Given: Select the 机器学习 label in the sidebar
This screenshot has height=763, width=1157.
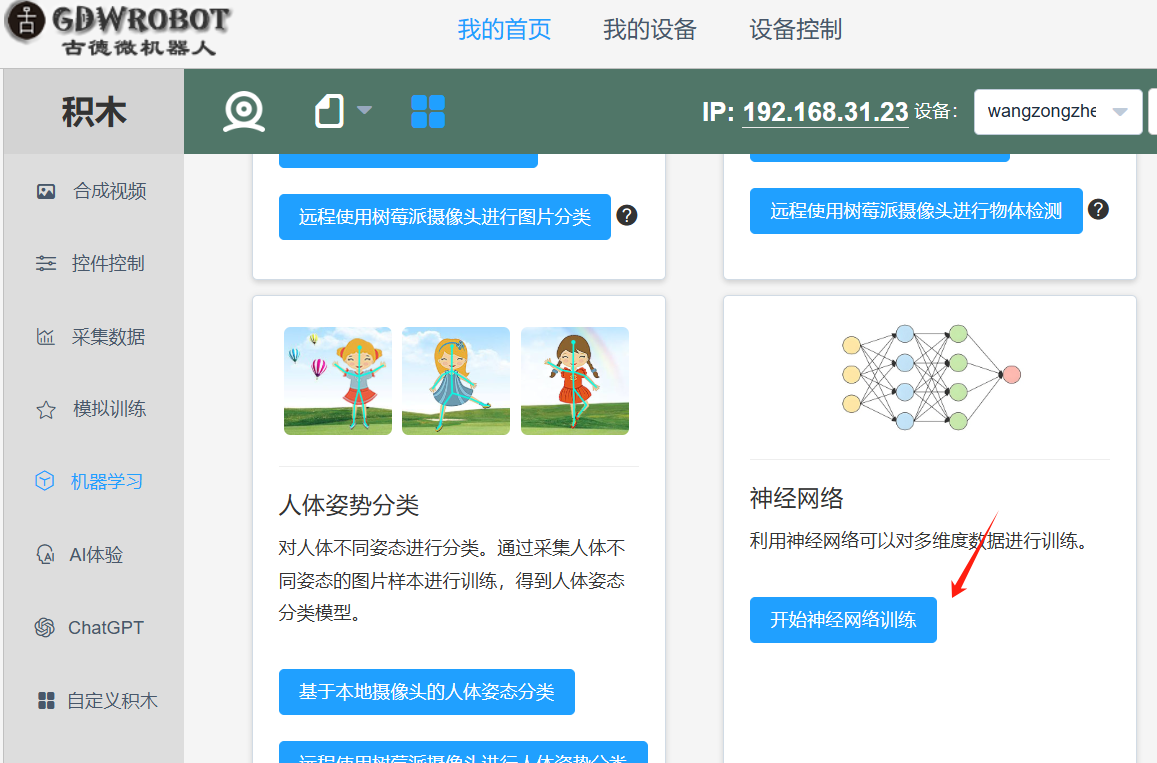Looking at the screenshot, I should [x=107, y=481].
